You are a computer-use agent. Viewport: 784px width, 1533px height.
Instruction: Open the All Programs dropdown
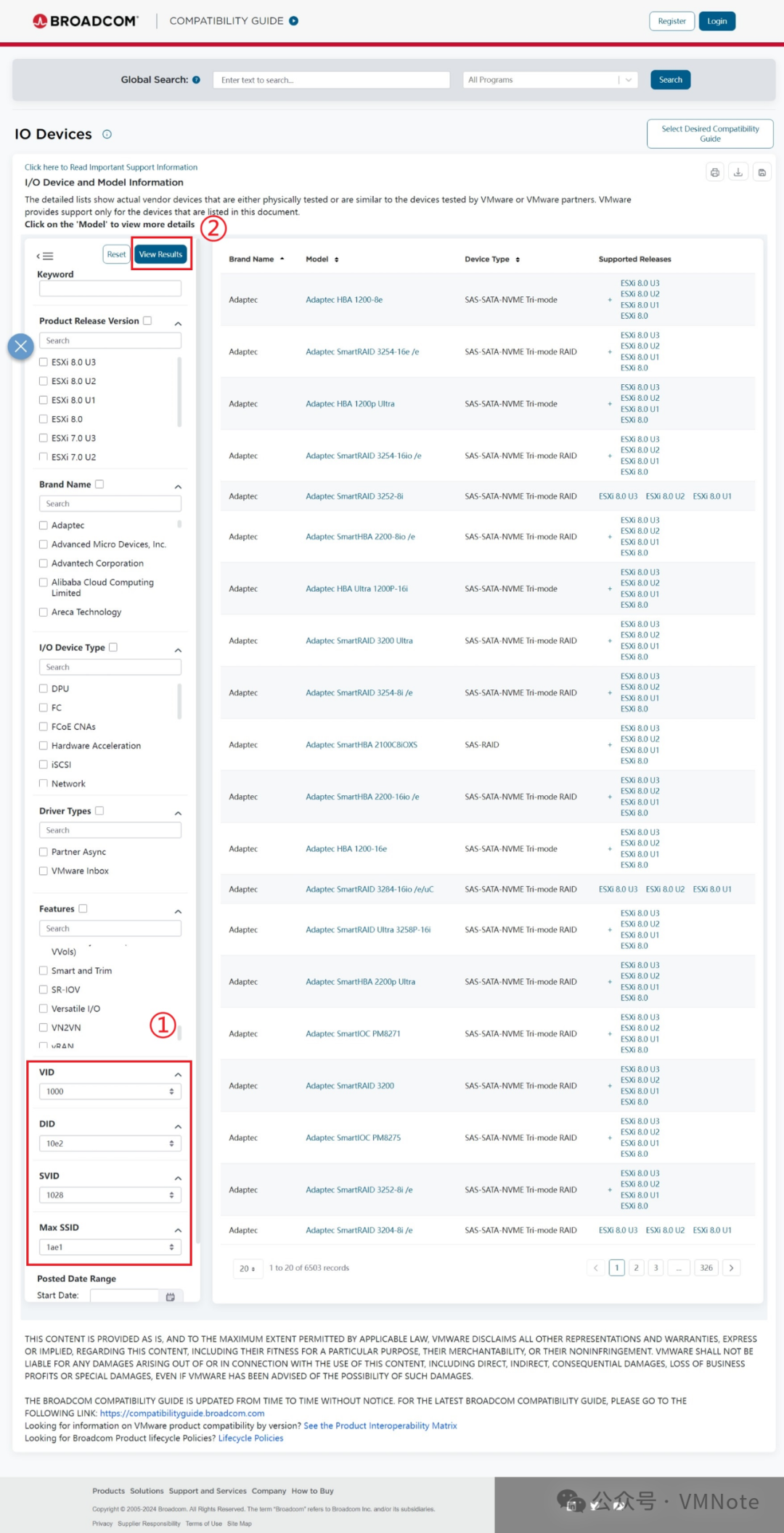pyautogui.click(x=550, y=80)
